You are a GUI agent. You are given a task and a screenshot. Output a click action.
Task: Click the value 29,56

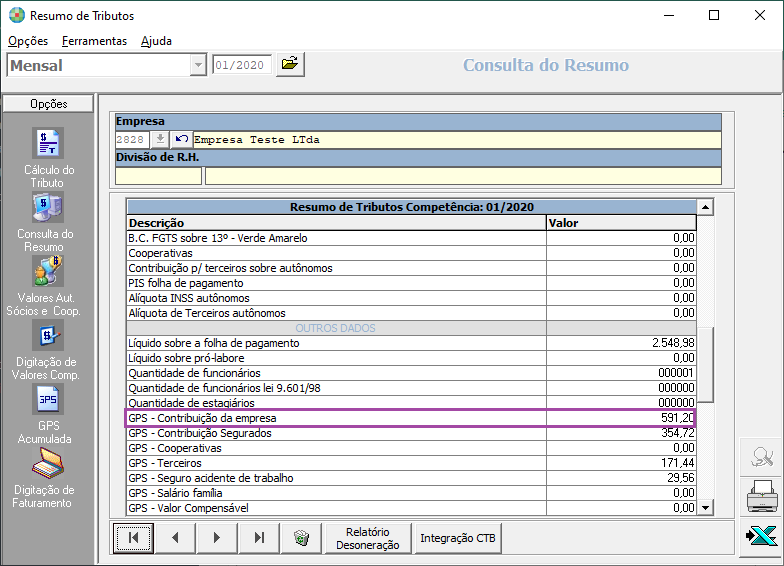(x=680, y=478)
